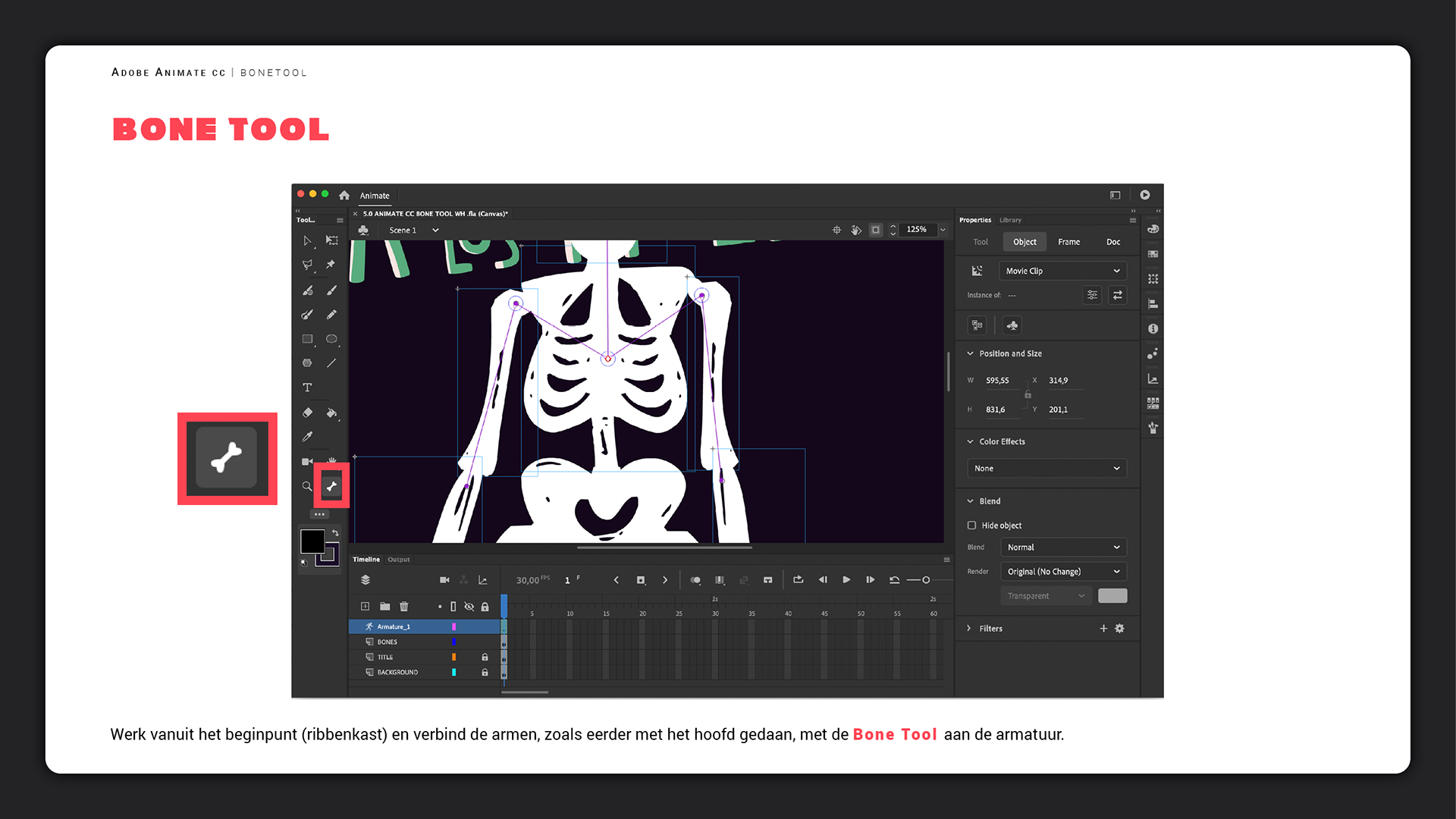Click the width value 595,55 field
The image size is (1456, 819).
point(997,381)
